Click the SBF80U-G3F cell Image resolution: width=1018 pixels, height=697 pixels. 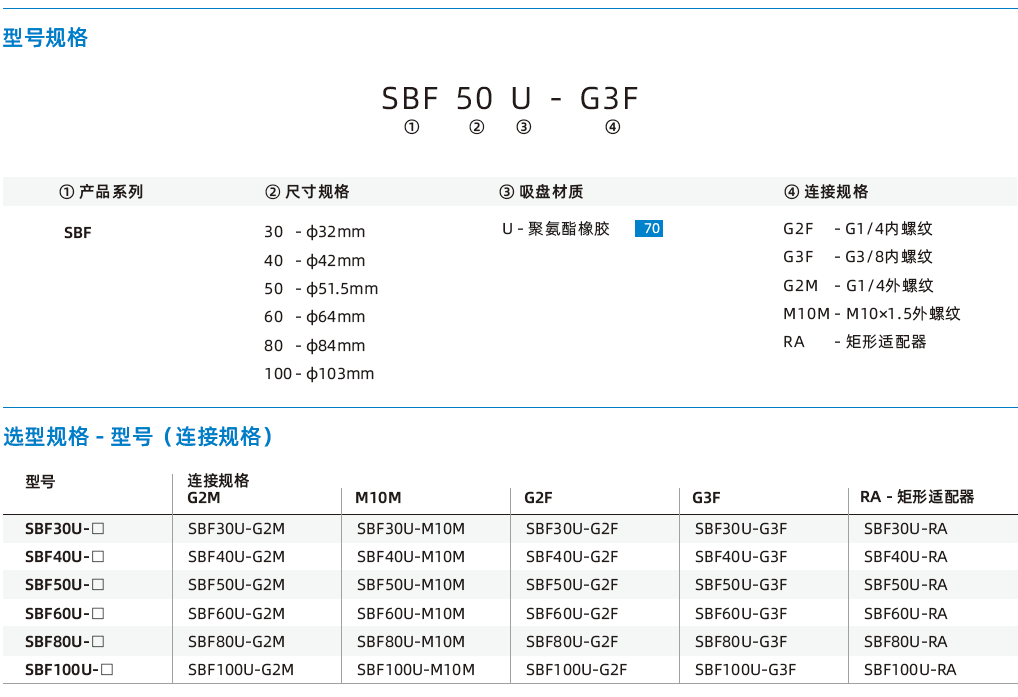[x=741, y=641]
